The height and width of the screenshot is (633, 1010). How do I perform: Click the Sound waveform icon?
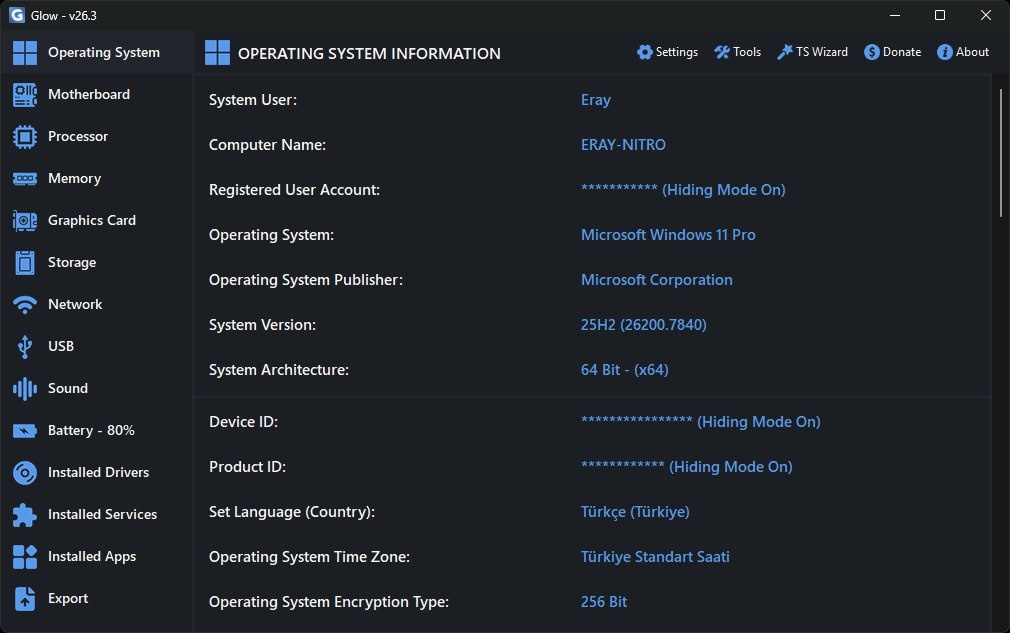click(24, 388)
